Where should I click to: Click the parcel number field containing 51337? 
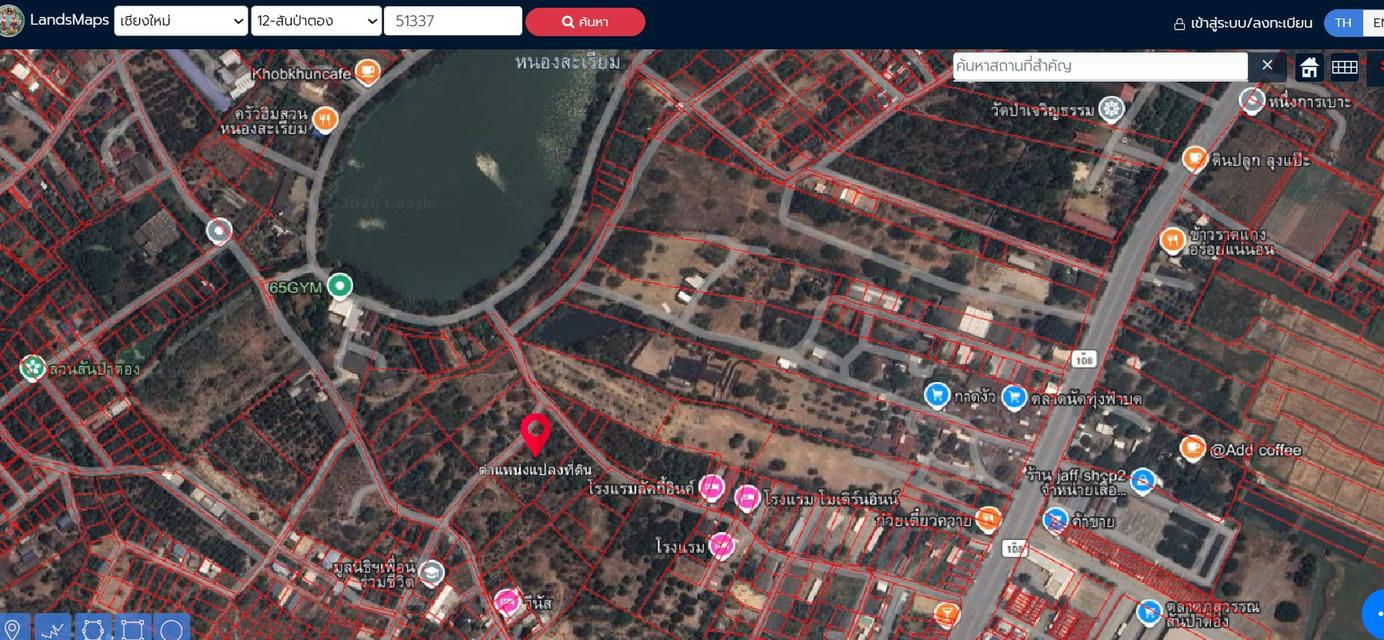[453, 21]
